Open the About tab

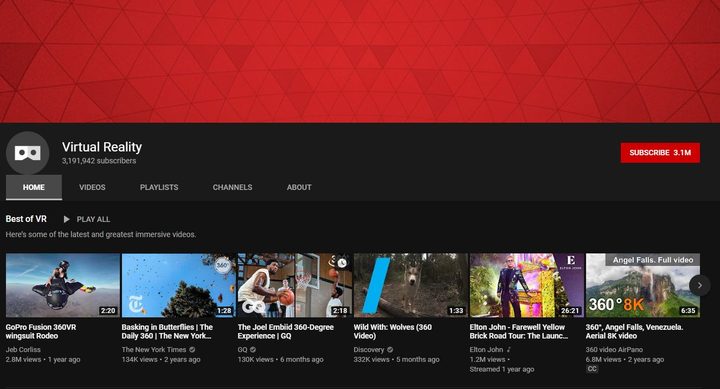point(299,187)
